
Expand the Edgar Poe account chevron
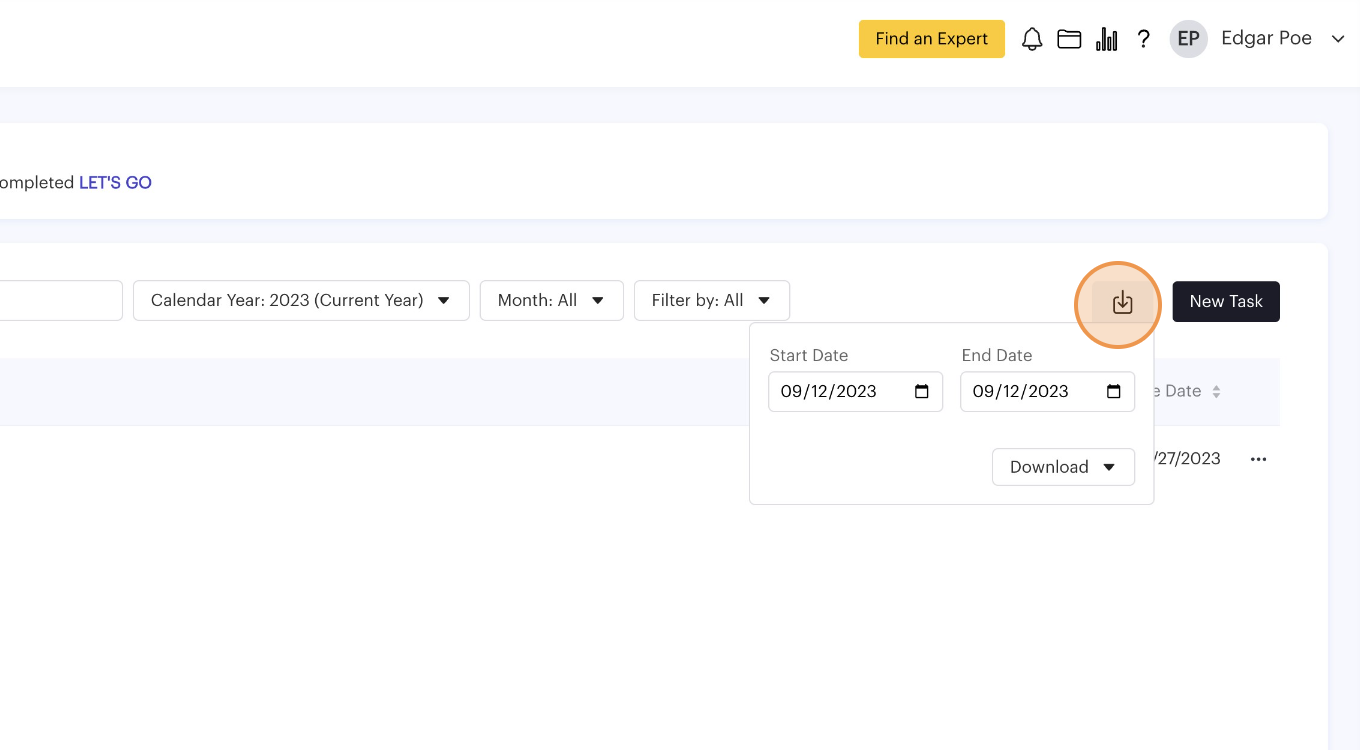click(x=1338, y=39)
